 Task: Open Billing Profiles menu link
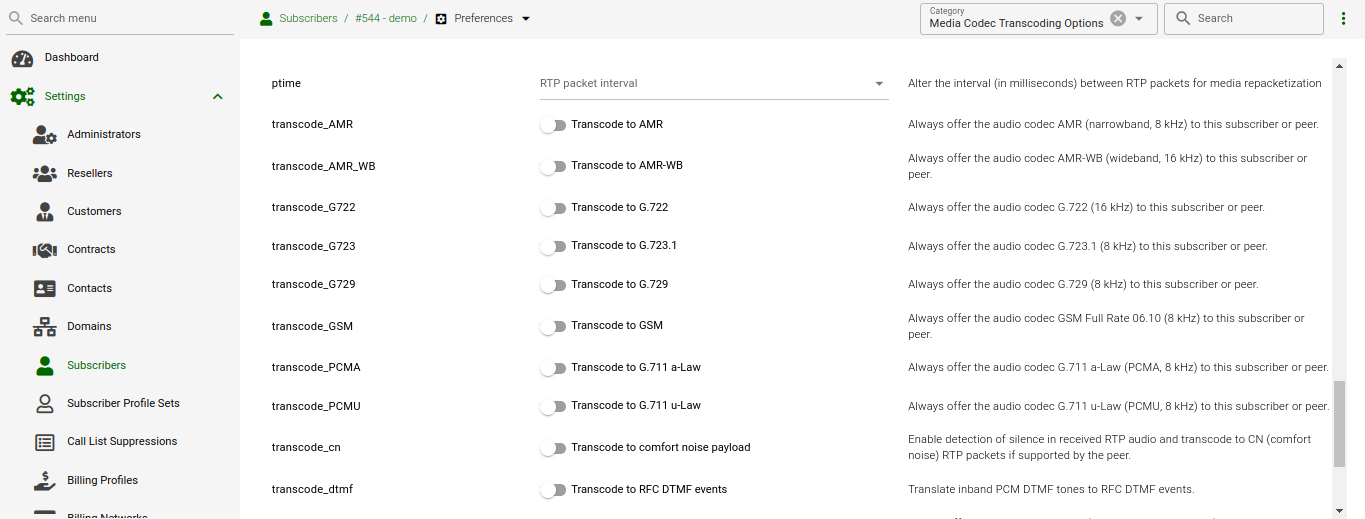point(102,481)
